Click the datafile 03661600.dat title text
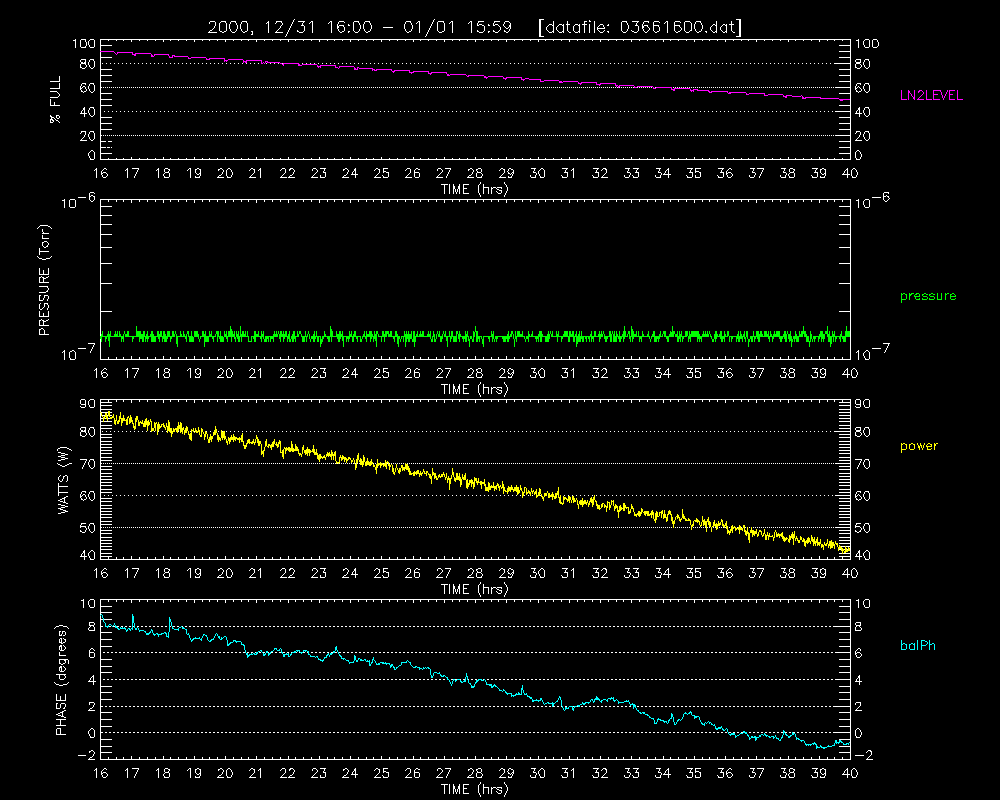This screenshot has width=1000, height=800. tap(640, 27)
